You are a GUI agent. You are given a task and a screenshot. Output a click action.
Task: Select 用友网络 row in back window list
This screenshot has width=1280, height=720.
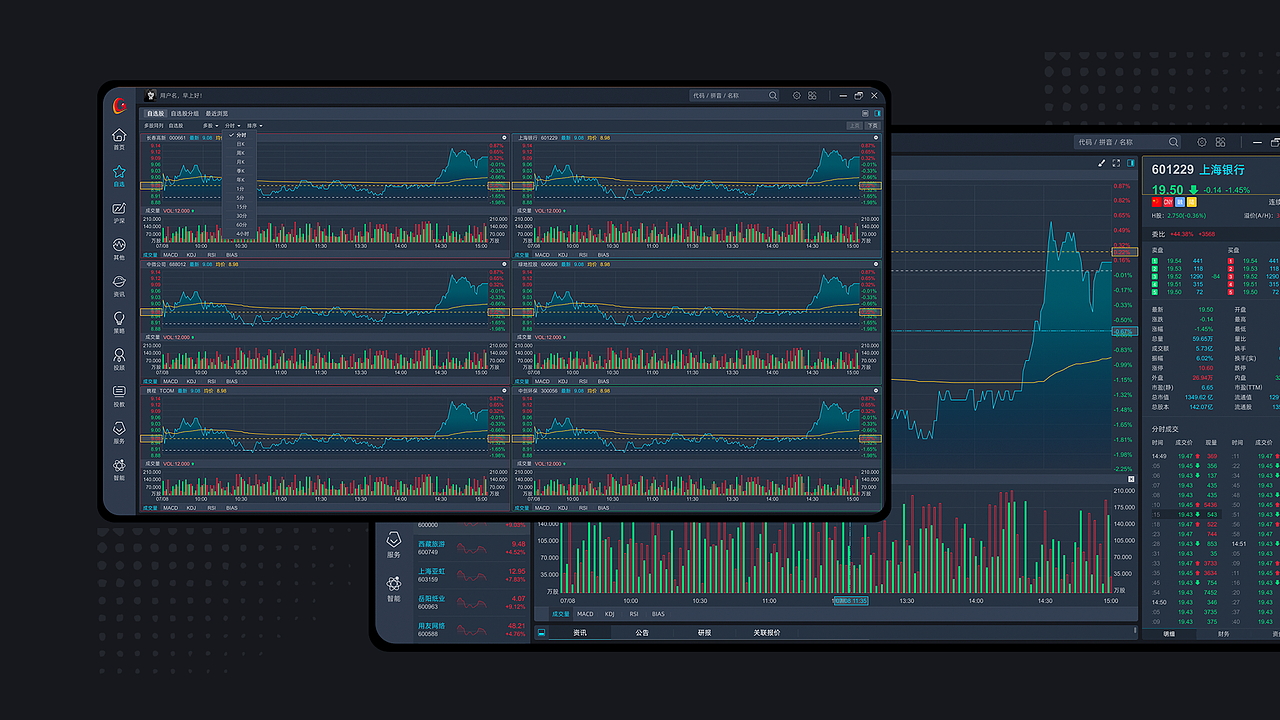pyautogui.click(x=472, y=629)
